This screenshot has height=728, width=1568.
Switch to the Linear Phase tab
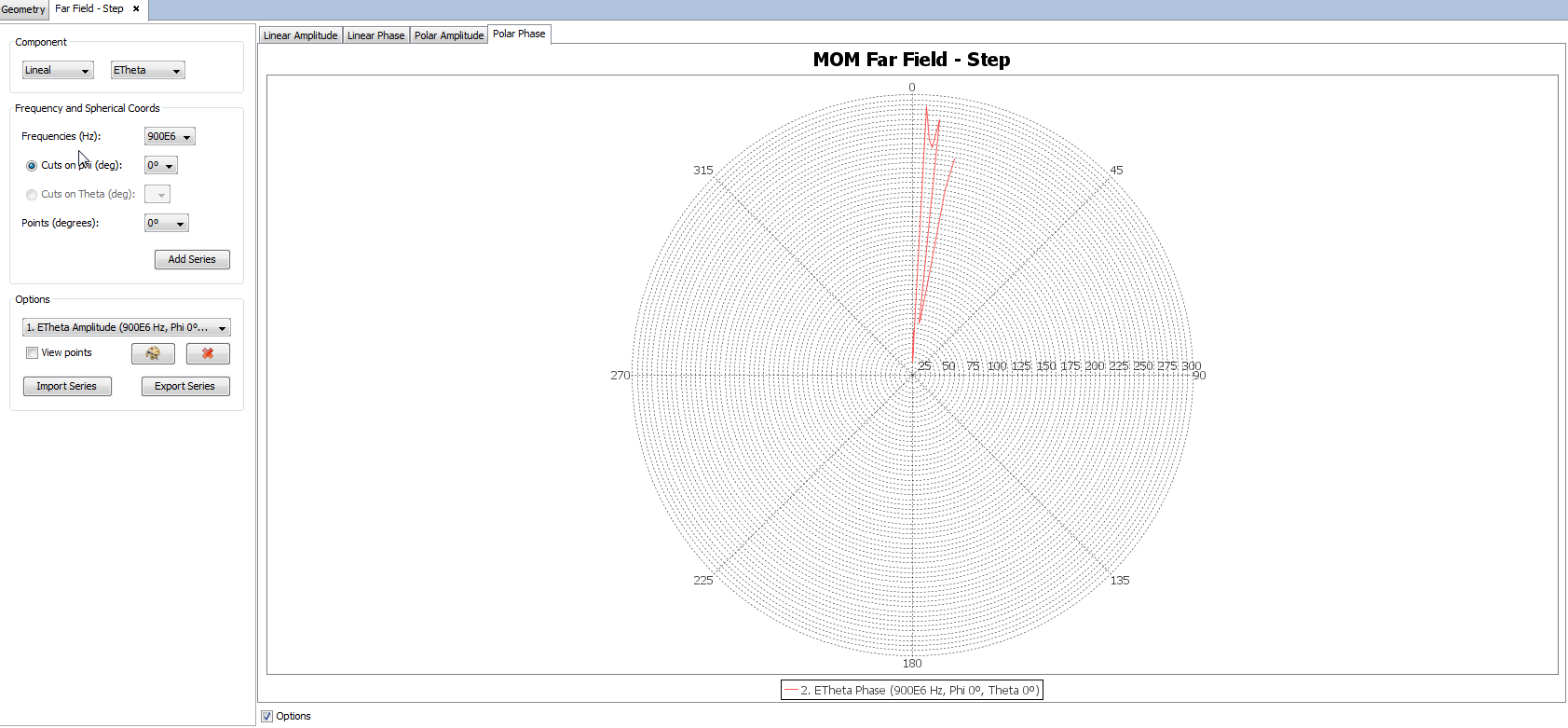(375, 35)
